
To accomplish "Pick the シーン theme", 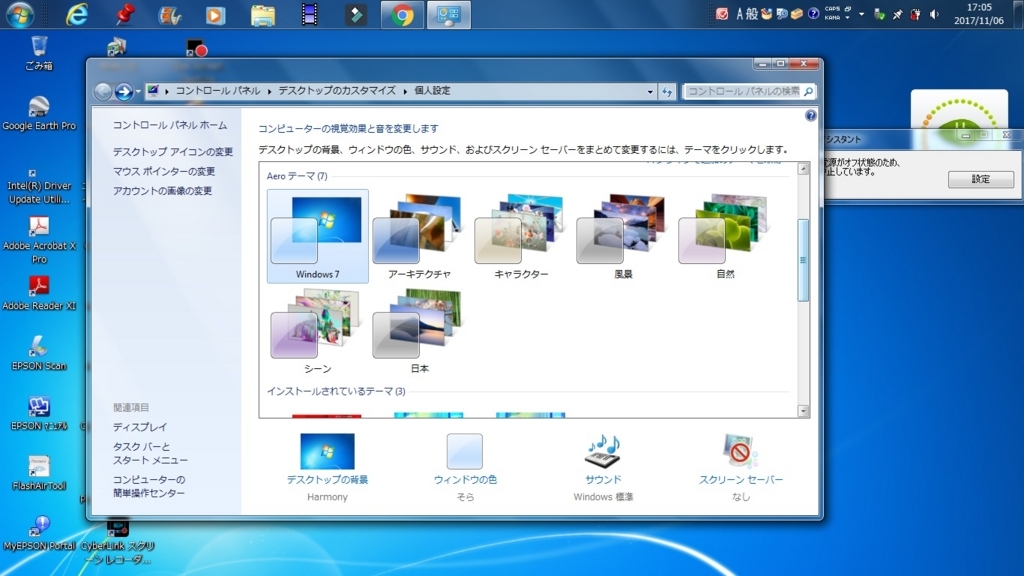I will click(317, 331).
